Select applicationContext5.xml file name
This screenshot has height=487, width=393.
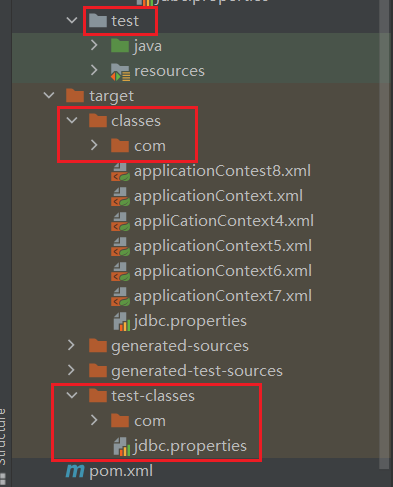[x=223, y=246]
